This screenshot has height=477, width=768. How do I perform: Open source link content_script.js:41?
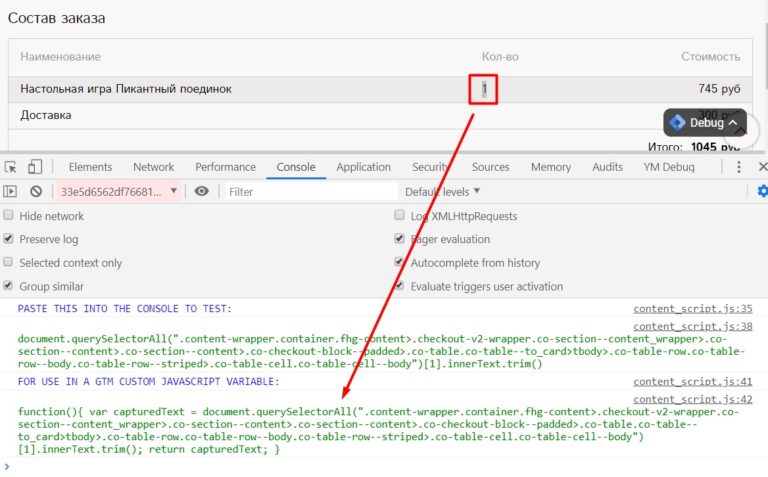[693, 382]
